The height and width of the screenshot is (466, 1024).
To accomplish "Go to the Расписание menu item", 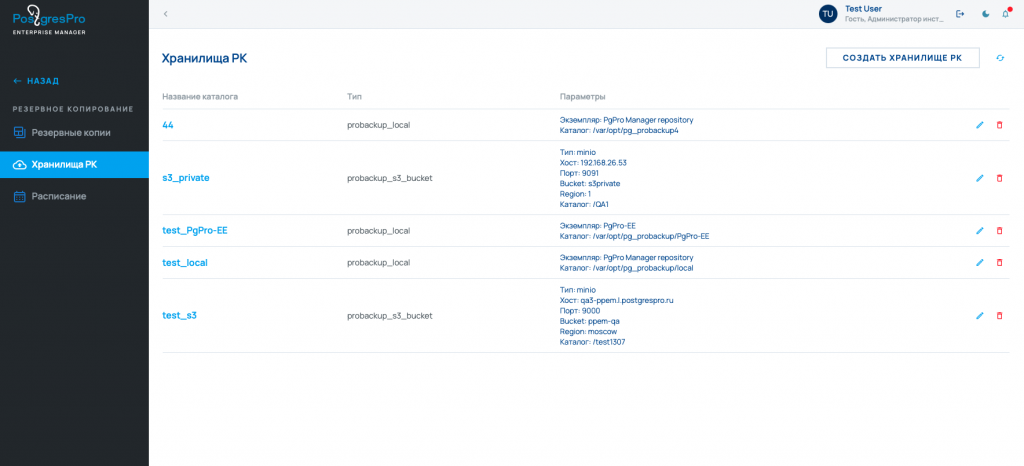I will pos(58,196).
